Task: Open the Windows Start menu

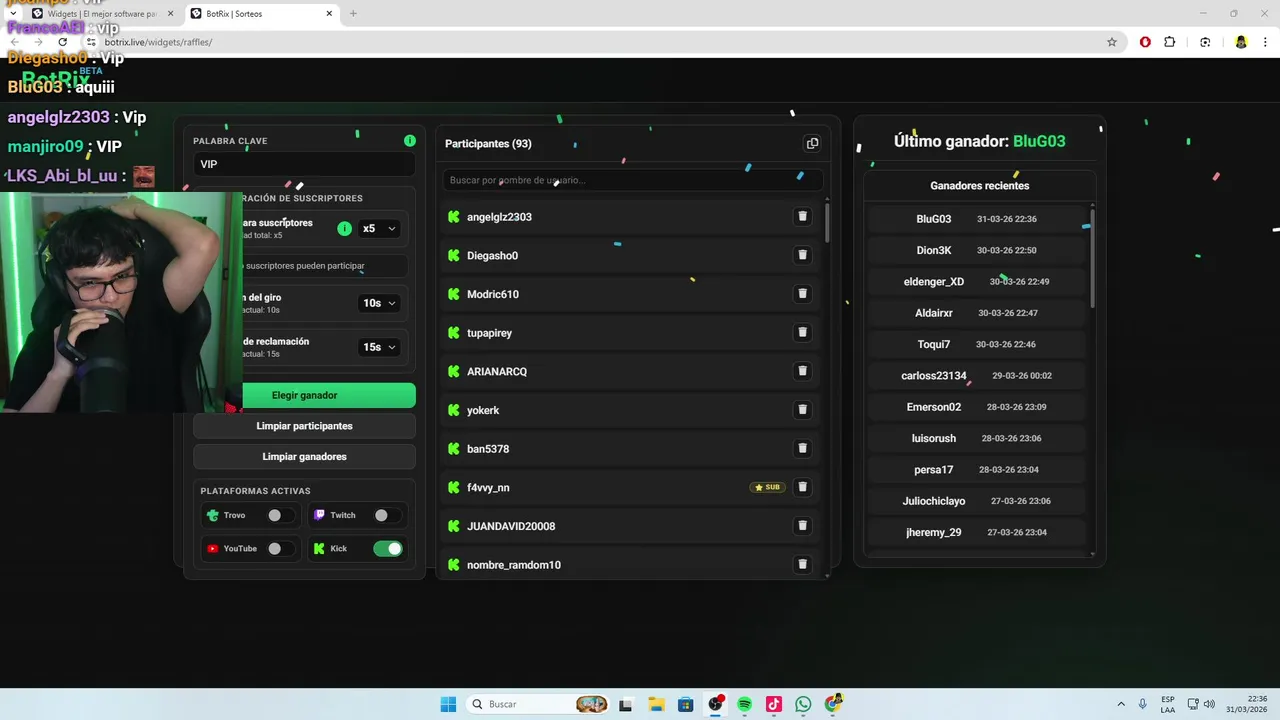Action: click(x=448, y=704)
